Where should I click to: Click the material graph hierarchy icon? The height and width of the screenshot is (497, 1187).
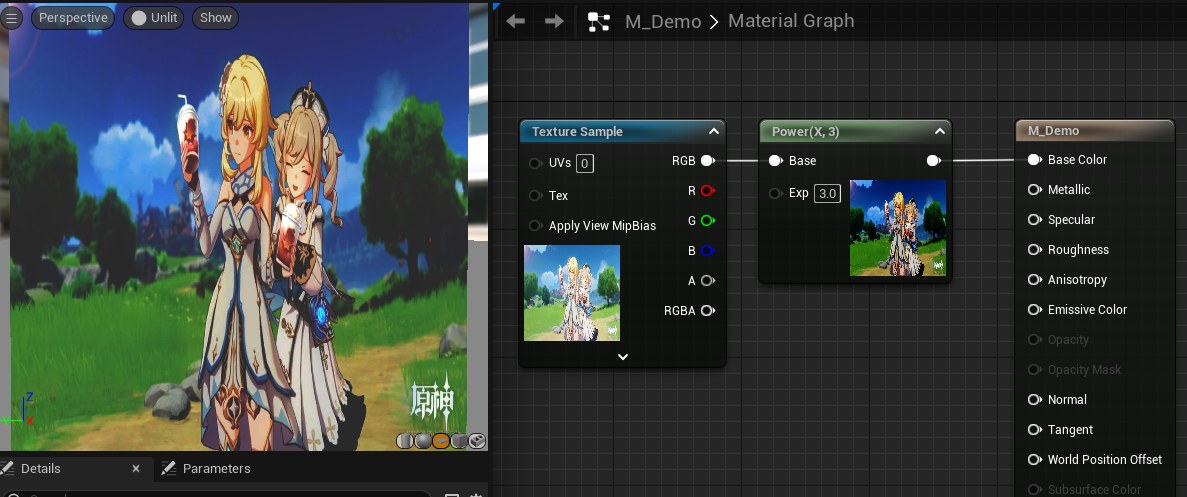click(599, 21)
